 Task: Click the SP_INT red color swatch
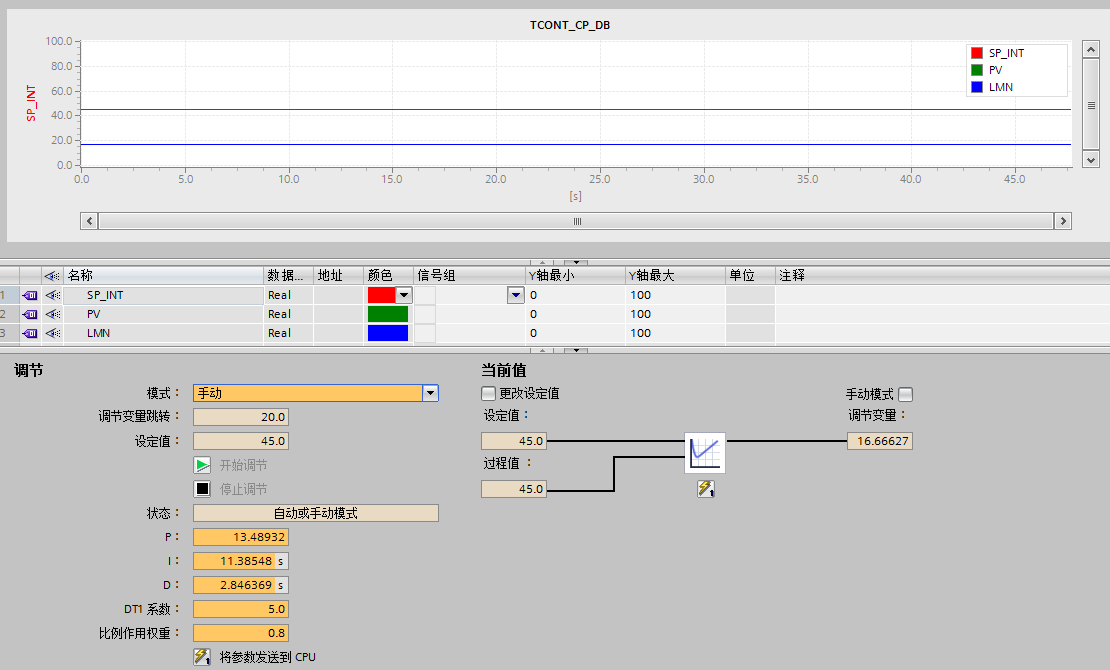point(382,295)
